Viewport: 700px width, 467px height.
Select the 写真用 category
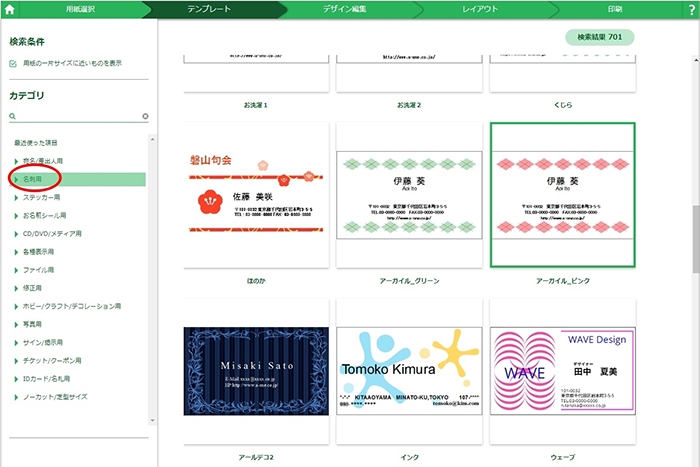tap(33, 324)
